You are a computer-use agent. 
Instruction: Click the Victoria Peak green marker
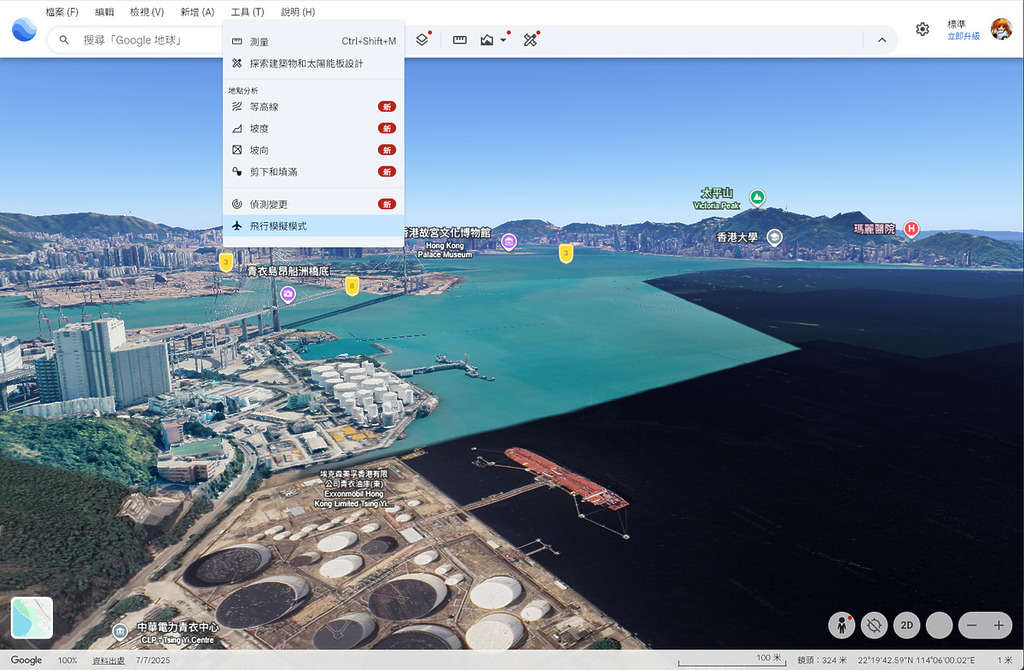tap(757, 197)
